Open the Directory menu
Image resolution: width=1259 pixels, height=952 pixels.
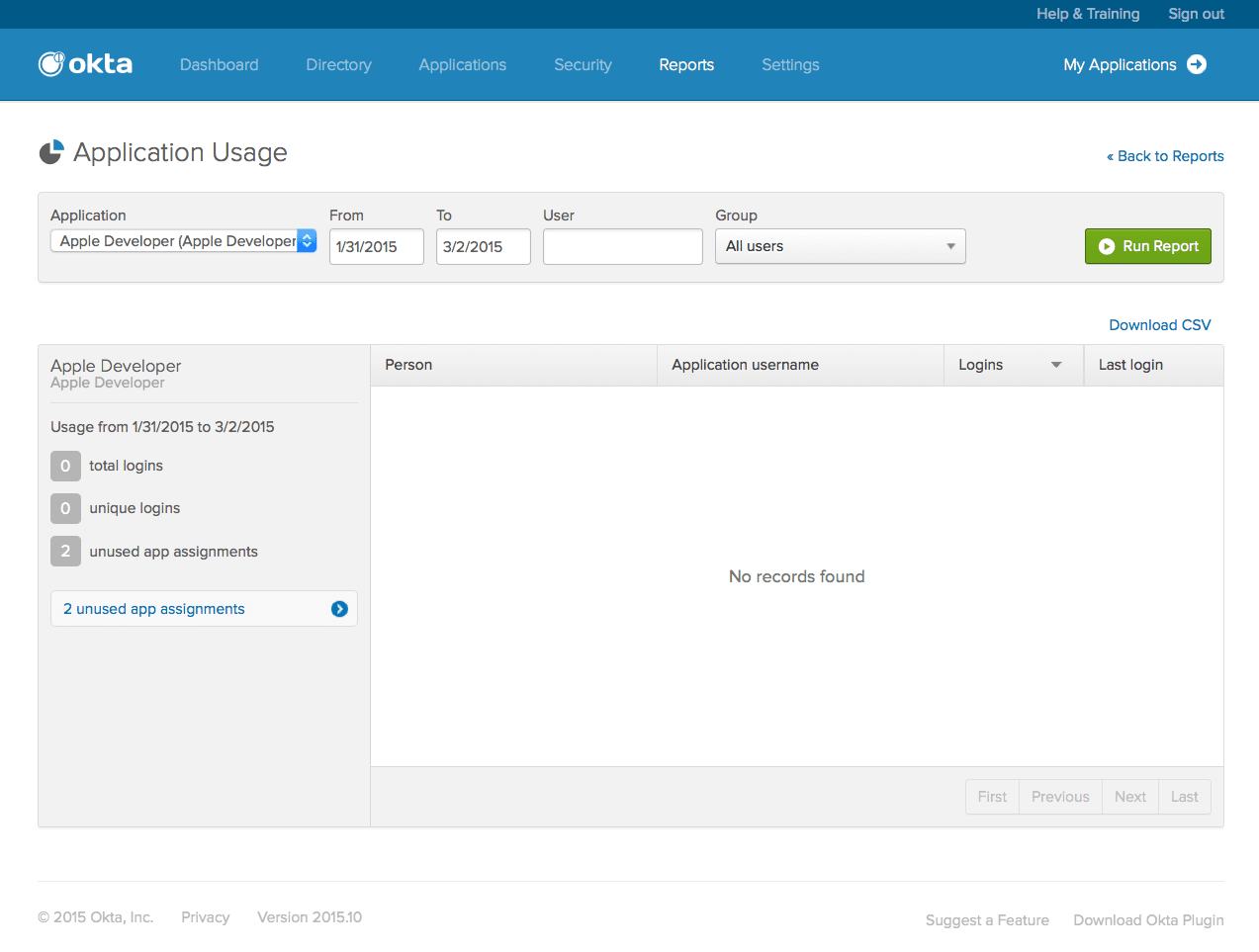click(x=338, y=65)
